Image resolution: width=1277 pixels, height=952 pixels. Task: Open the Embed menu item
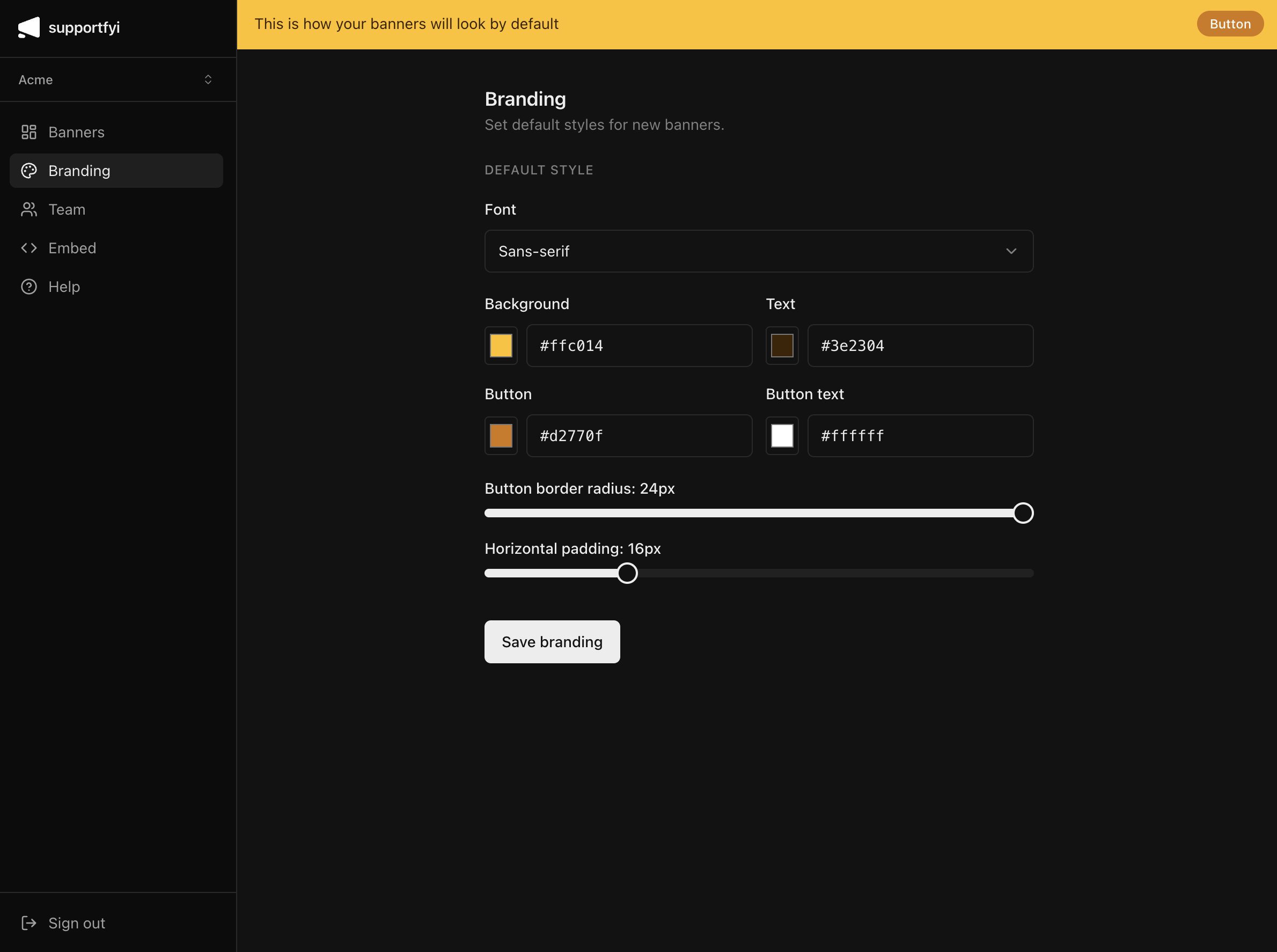click(x=72, y=248)
